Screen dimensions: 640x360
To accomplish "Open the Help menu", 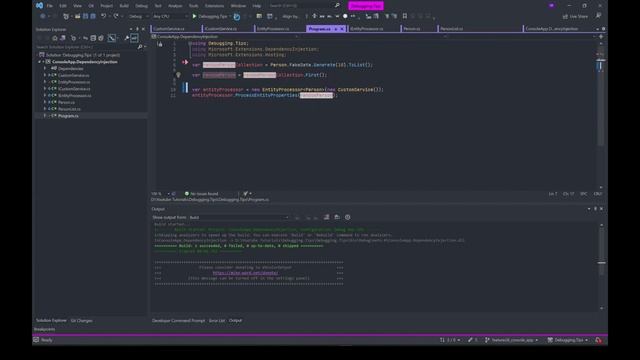I will pos(256,6).
